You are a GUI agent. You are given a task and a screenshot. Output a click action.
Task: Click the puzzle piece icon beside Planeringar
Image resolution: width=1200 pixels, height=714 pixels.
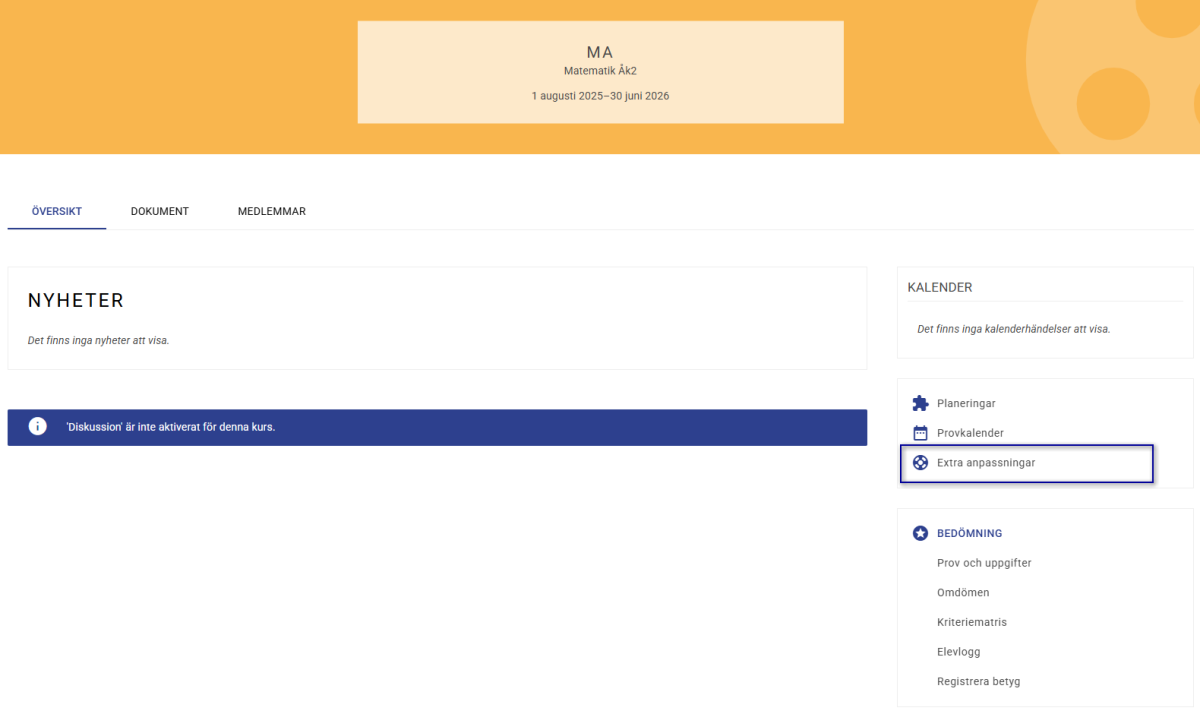coord(920,403)
